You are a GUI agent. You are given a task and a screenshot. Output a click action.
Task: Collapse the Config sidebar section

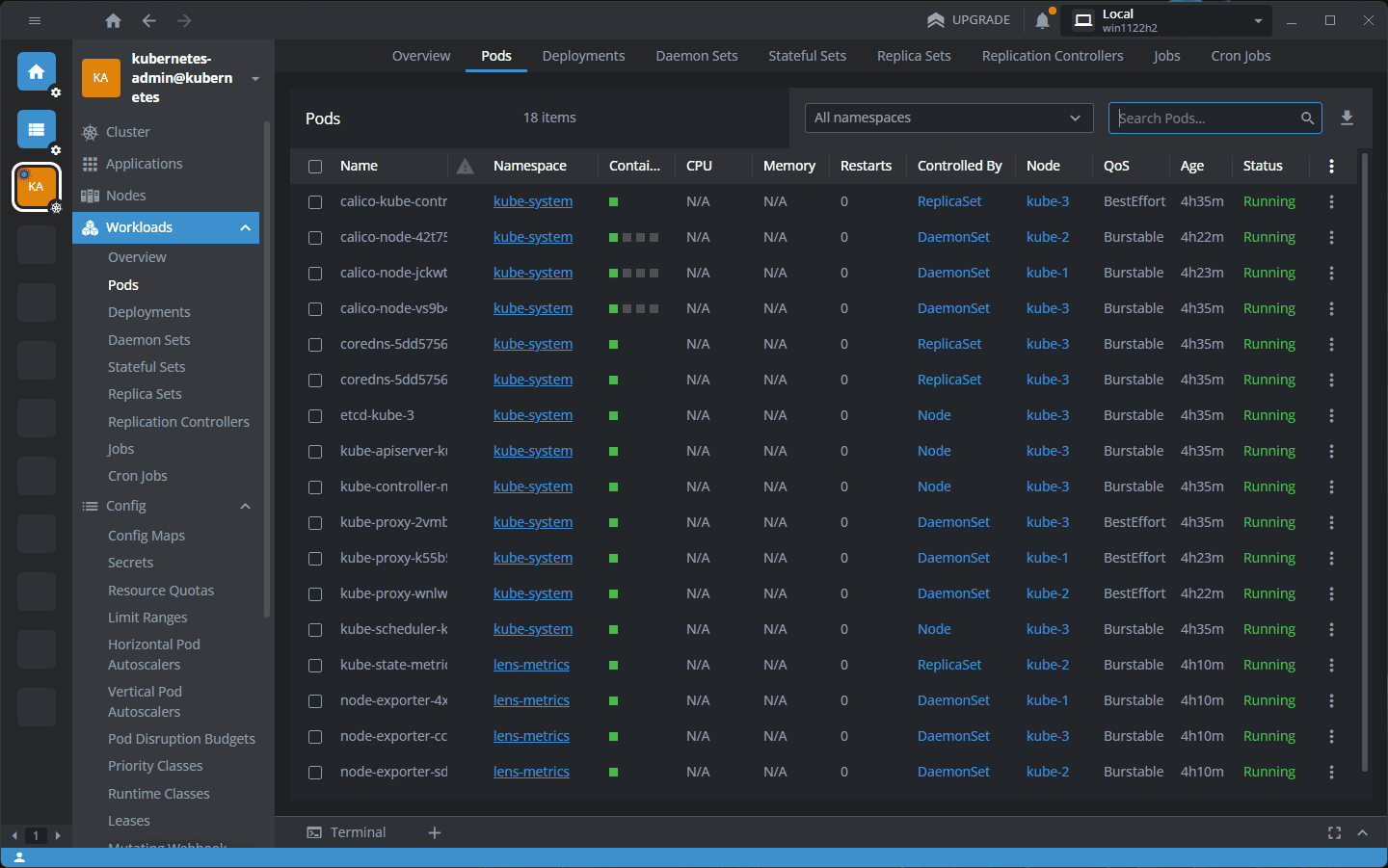coord(245,506)
